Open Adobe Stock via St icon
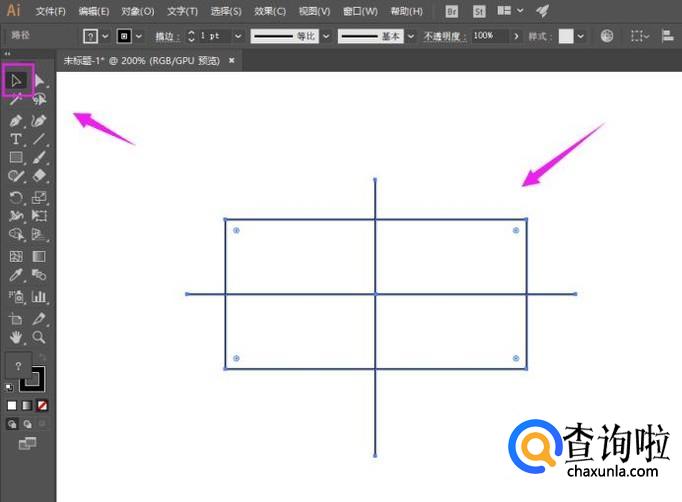This screenshot has height=502, width=682. [x=478, y=11]
